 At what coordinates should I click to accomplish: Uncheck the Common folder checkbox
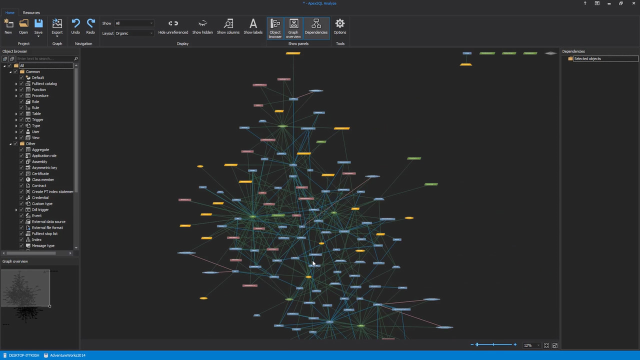coord(16,71)
